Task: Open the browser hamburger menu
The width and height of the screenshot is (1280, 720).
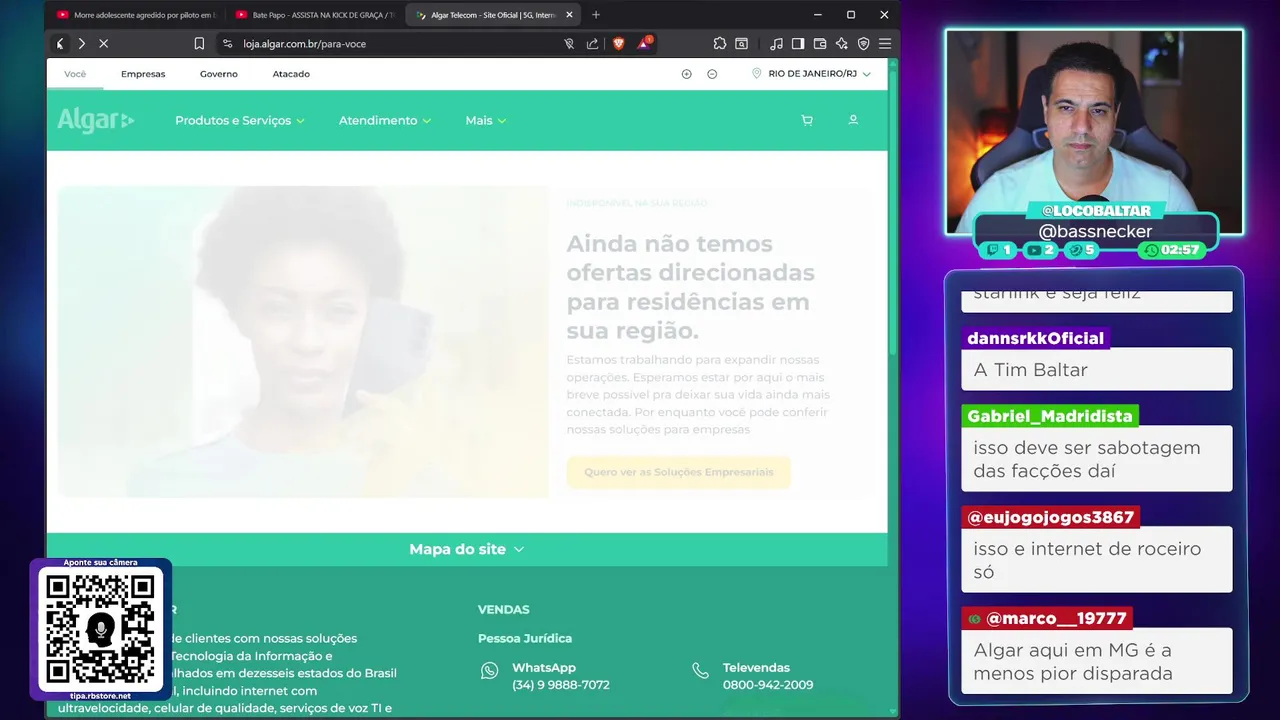Action: [885, 44]
